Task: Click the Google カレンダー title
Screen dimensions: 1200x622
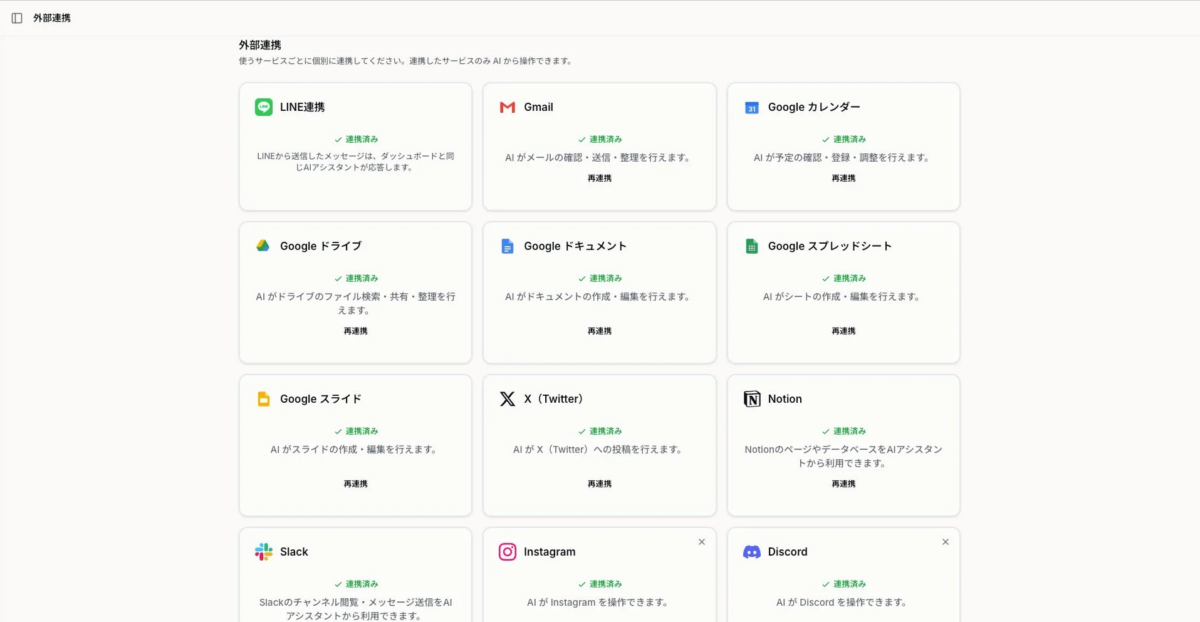Action: [814, 107]
